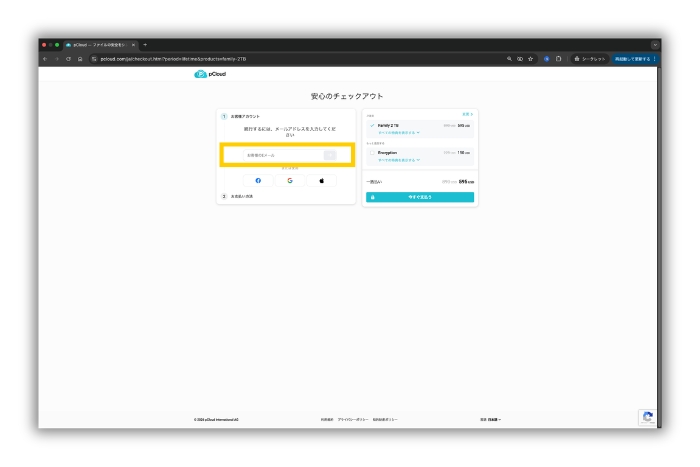Expand all features under Family 2 TB
The height and width of the screenshot is (467, 700).
point(398,132)
